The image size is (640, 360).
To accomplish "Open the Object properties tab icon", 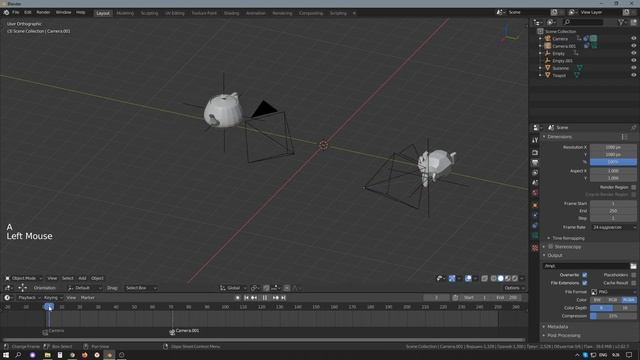I will 535,205.
